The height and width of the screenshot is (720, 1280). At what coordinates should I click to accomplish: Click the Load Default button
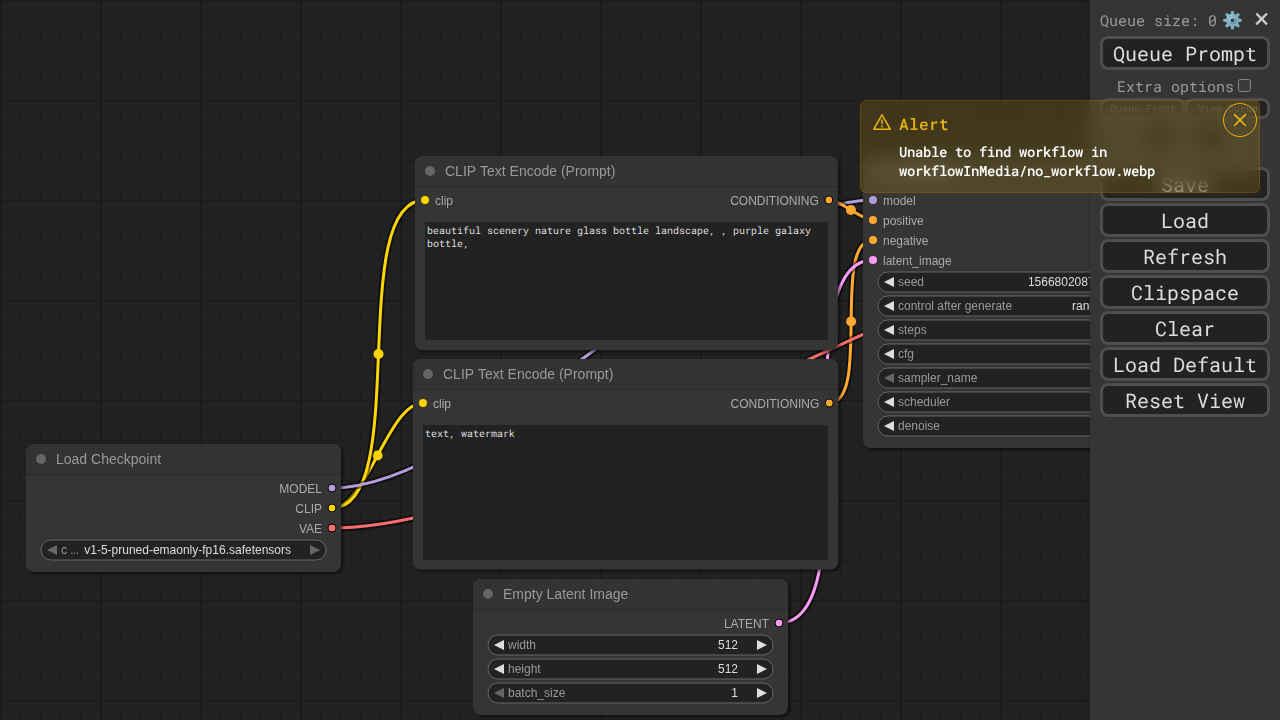coord(1184,365)
